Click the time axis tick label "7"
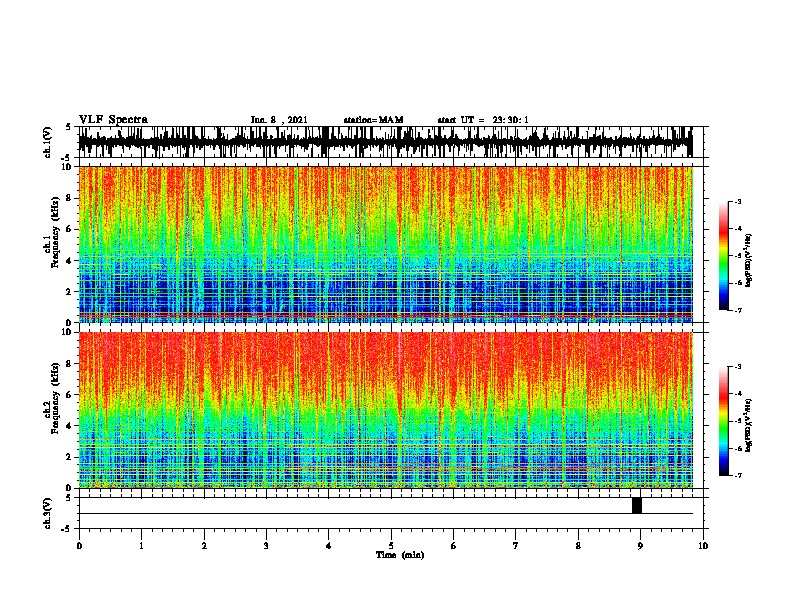 pos(516,545)
